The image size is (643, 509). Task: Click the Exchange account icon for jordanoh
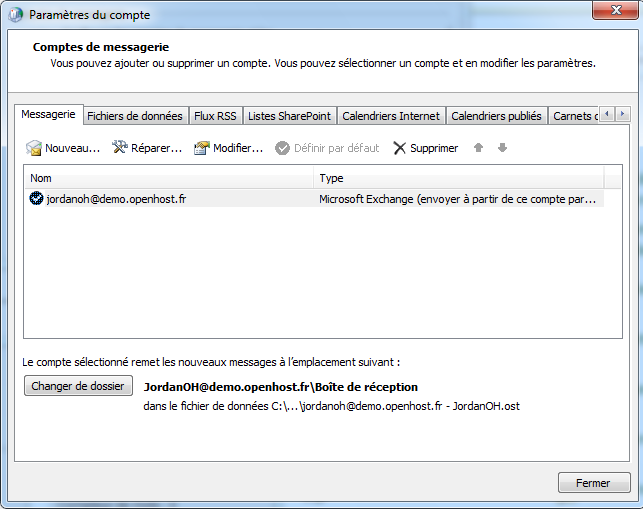(36, 199)
